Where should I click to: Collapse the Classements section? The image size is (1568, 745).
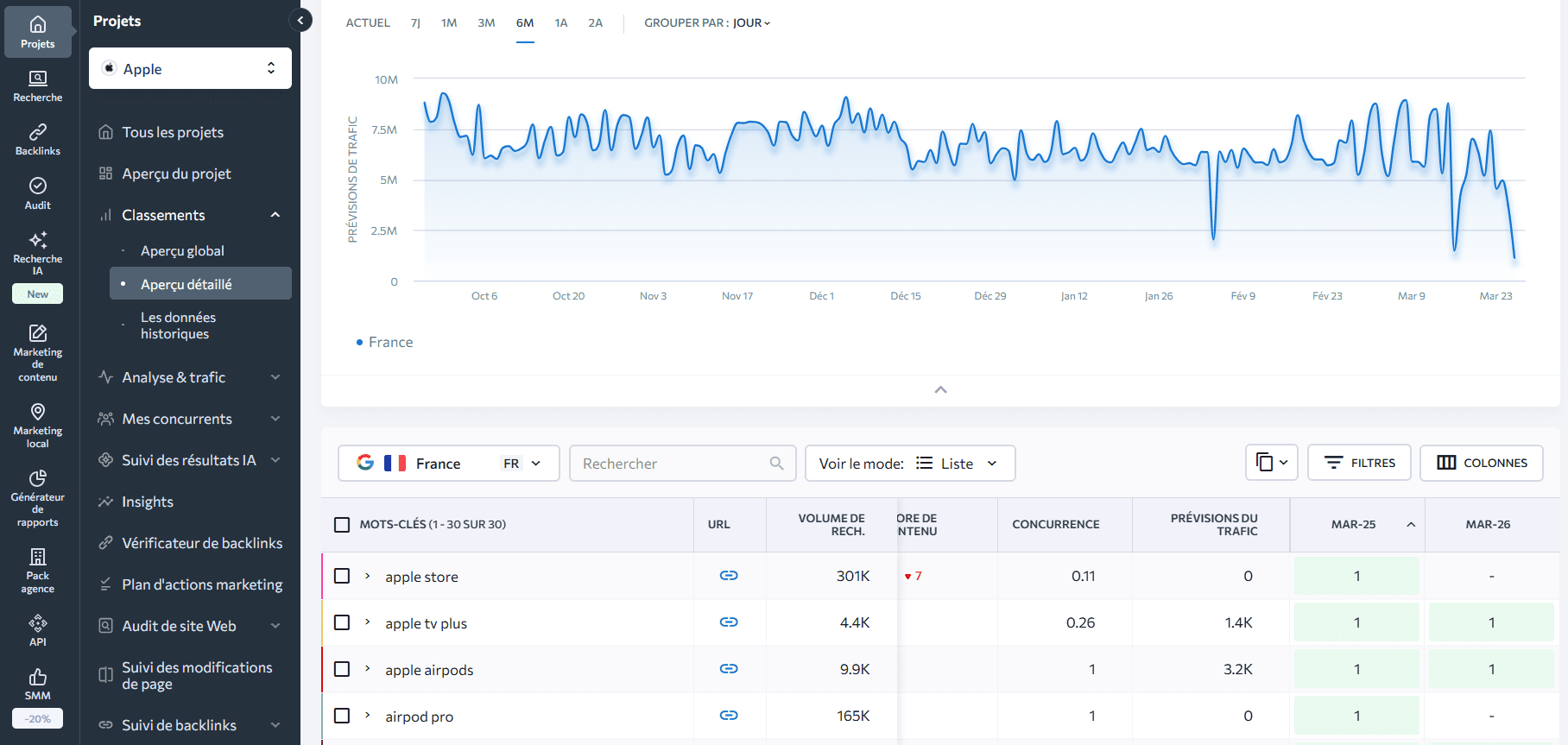point(275,215)
